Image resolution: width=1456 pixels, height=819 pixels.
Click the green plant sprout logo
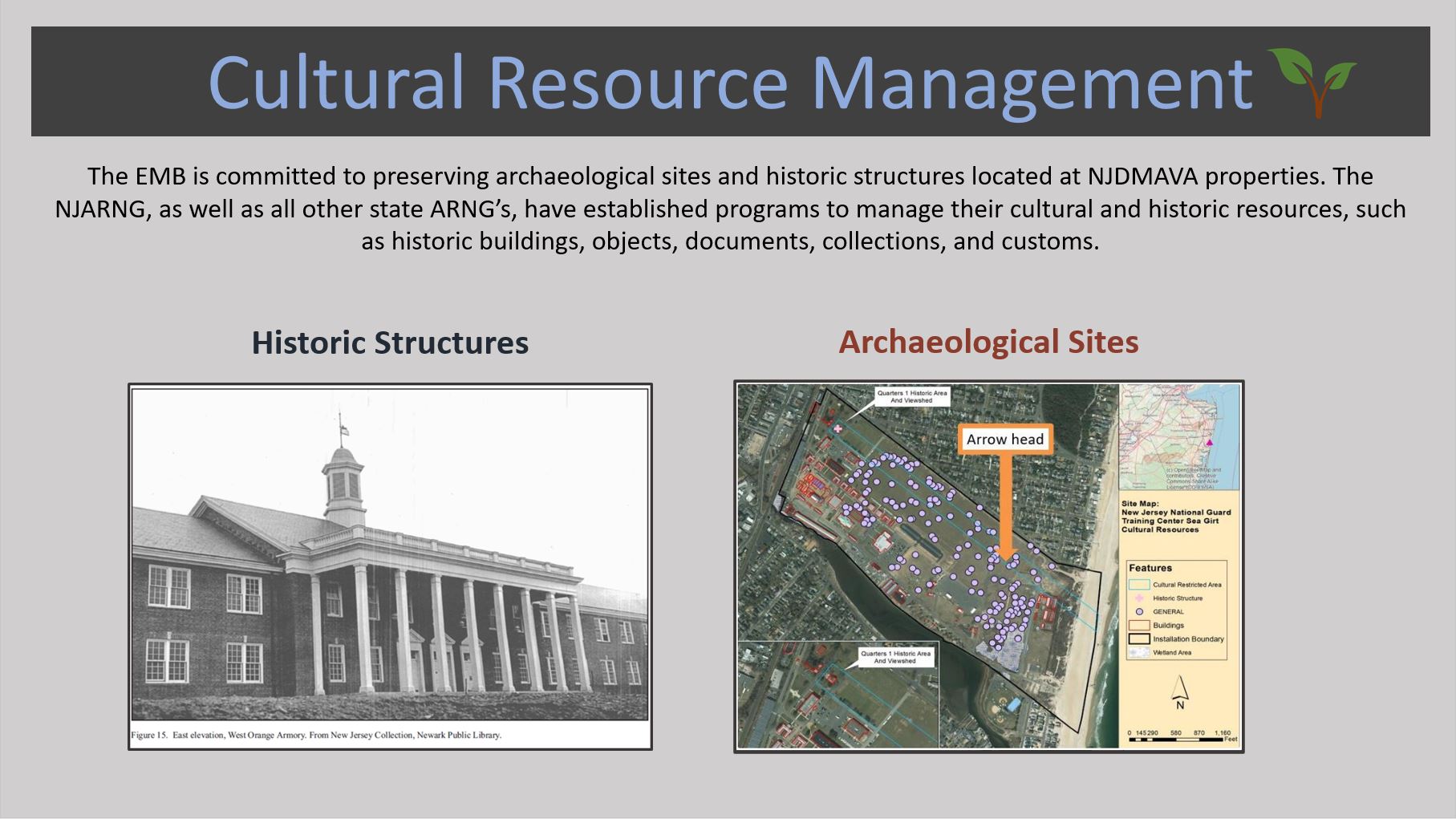pos(1312,81)
